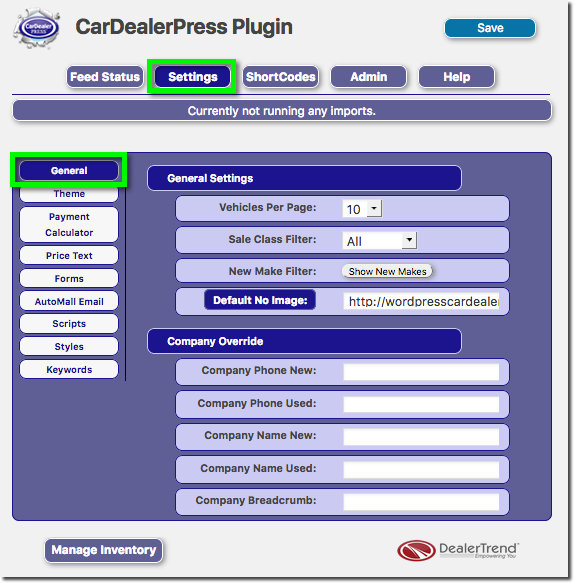Focus the Company Breadcrumb input field

[x=421, y=502]
